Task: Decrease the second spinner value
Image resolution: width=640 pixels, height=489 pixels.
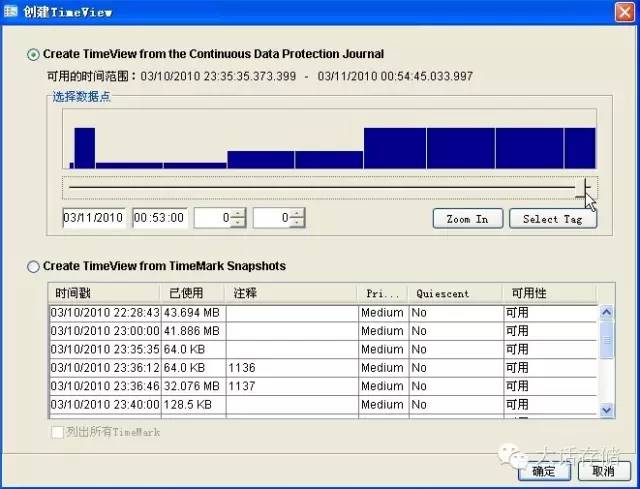Action: (x=297, y=222)
